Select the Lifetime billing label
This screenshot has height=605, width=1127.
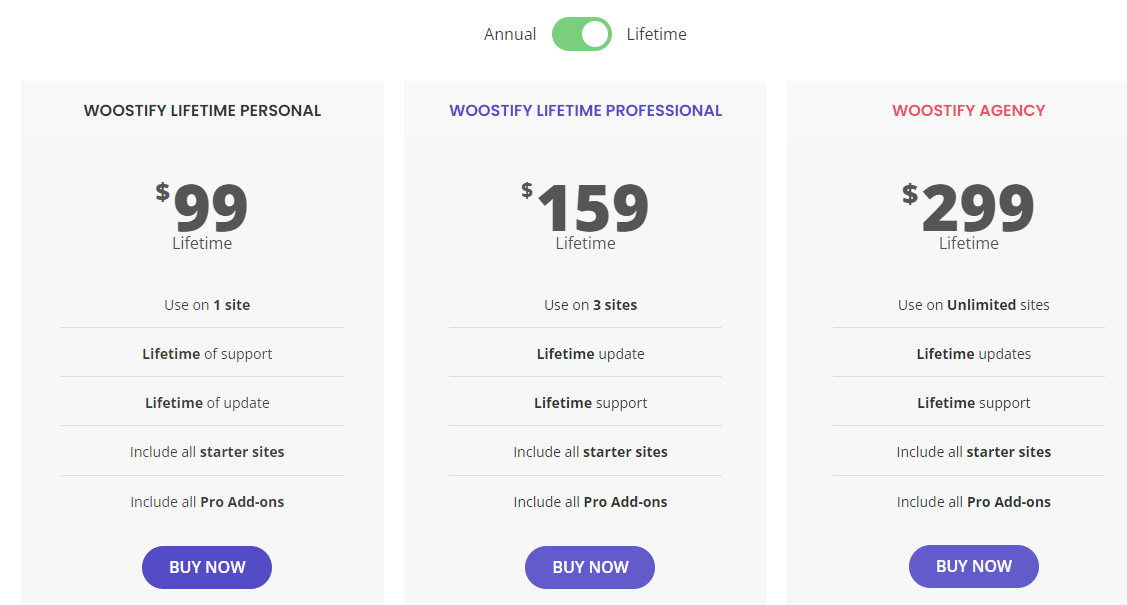click(x=656, y=34)
